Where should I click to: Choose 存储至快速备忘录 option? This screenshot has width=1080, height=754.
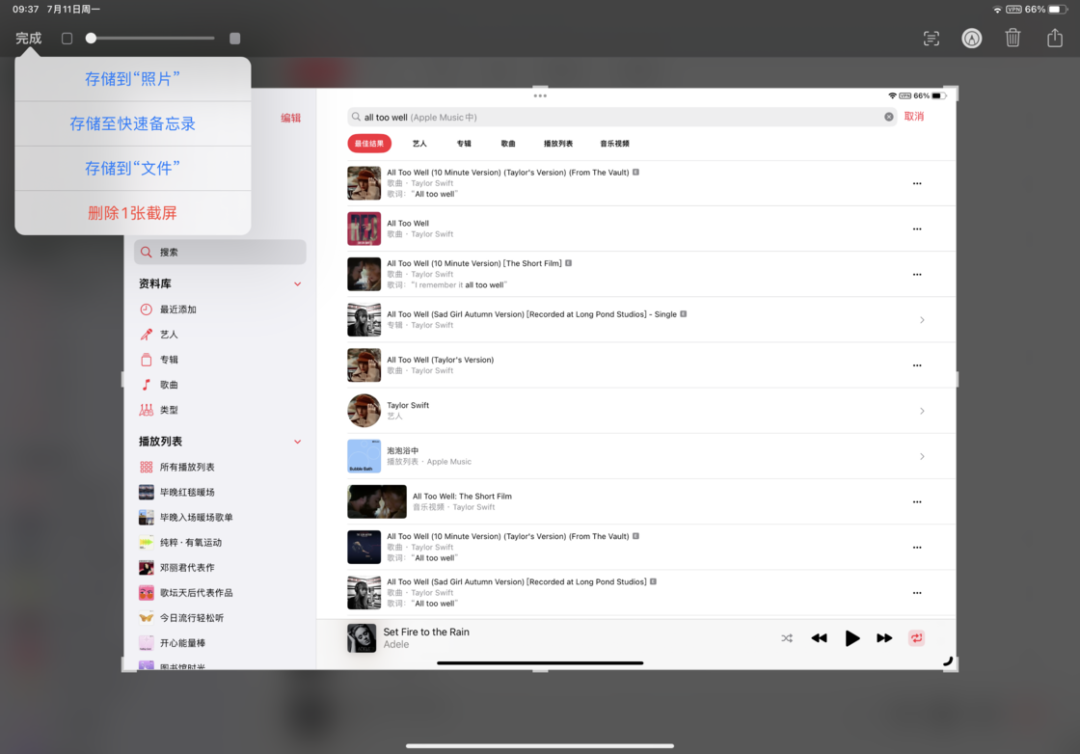132,124
